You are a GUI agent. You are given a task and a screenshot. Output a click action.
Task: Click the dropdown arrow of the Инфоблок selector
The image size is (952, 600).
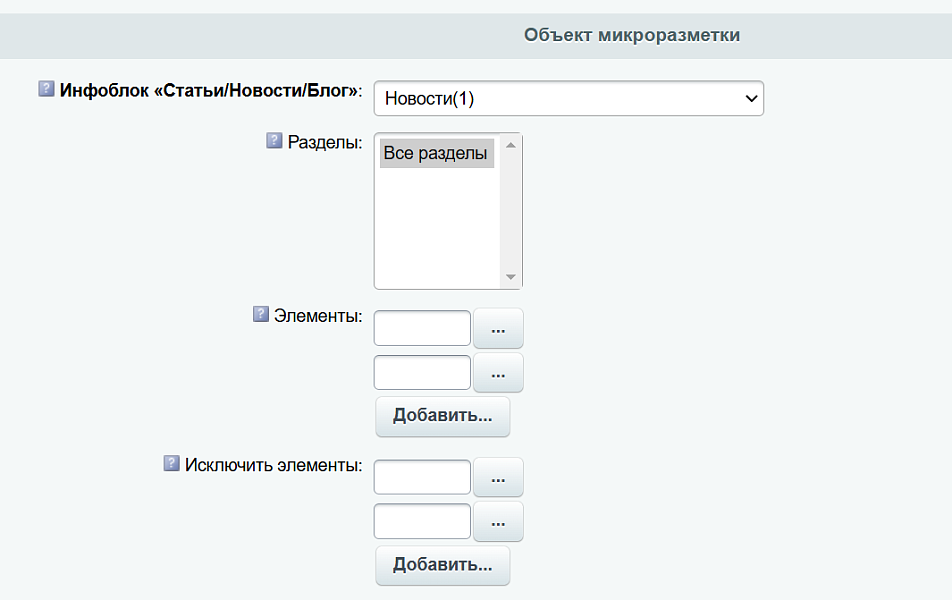[x=750, y=98]
